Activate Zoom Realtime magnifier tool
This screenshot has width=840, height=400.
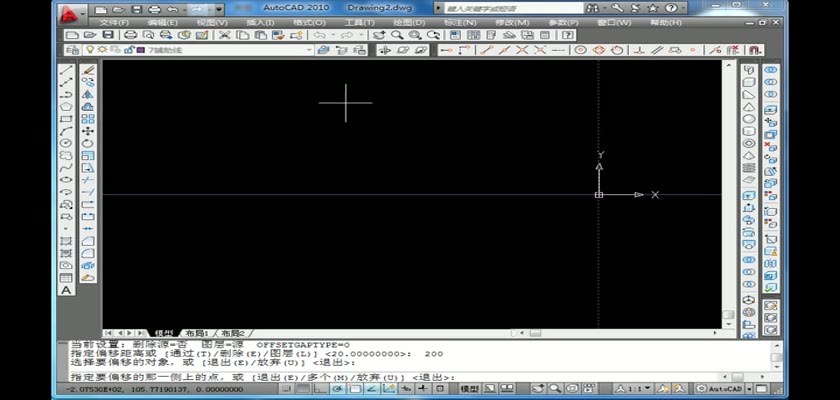pos(397,35)
